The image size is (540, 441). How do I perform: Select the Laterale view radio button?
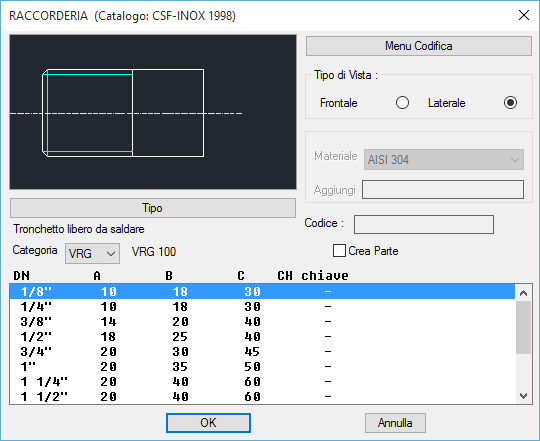click(510, 103)
